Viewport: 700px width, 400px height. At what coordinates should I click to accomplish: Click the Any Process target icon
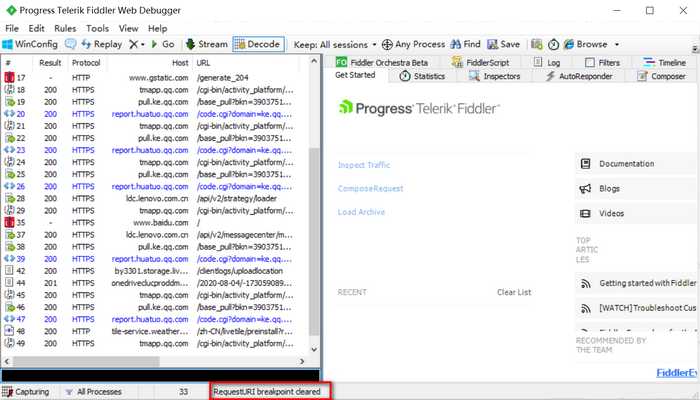point(387,44)
